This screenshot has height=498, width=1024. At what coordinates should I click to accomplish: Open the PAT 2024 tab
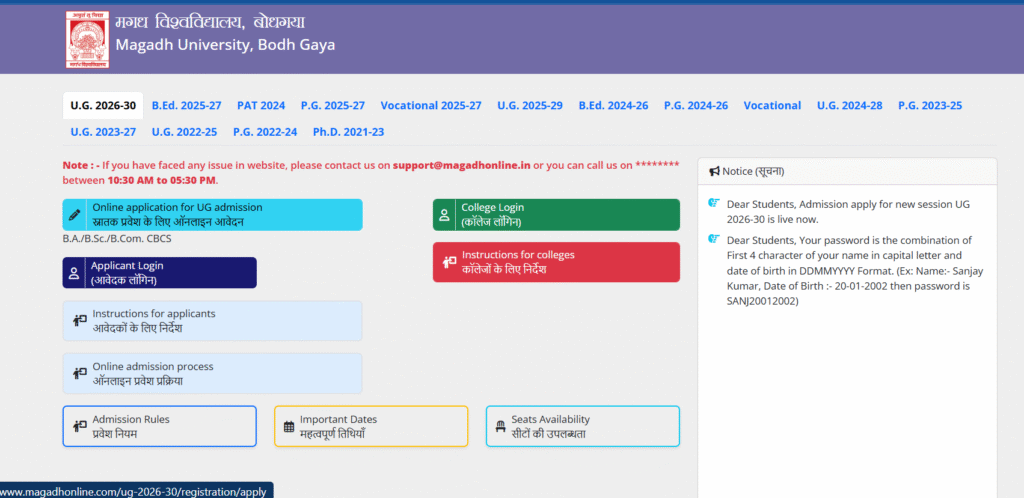(261, 105)
